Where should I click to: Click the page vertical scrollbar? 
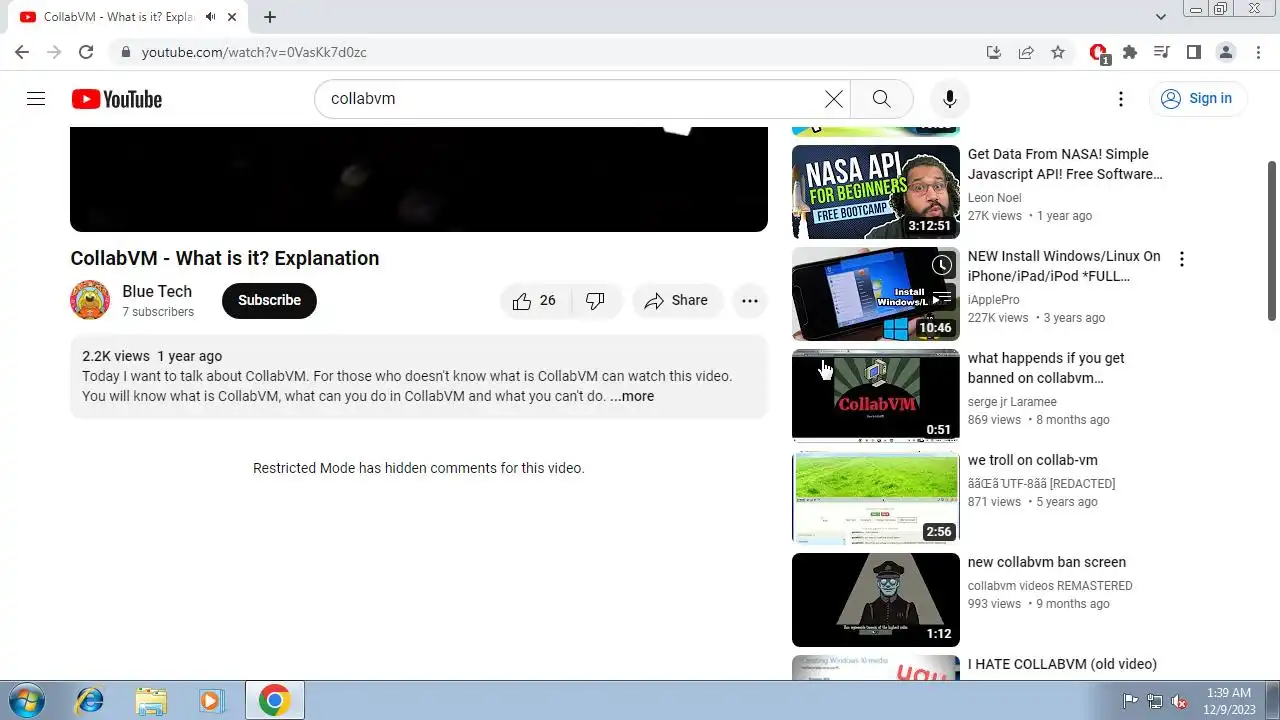(x=1272, y=241)
